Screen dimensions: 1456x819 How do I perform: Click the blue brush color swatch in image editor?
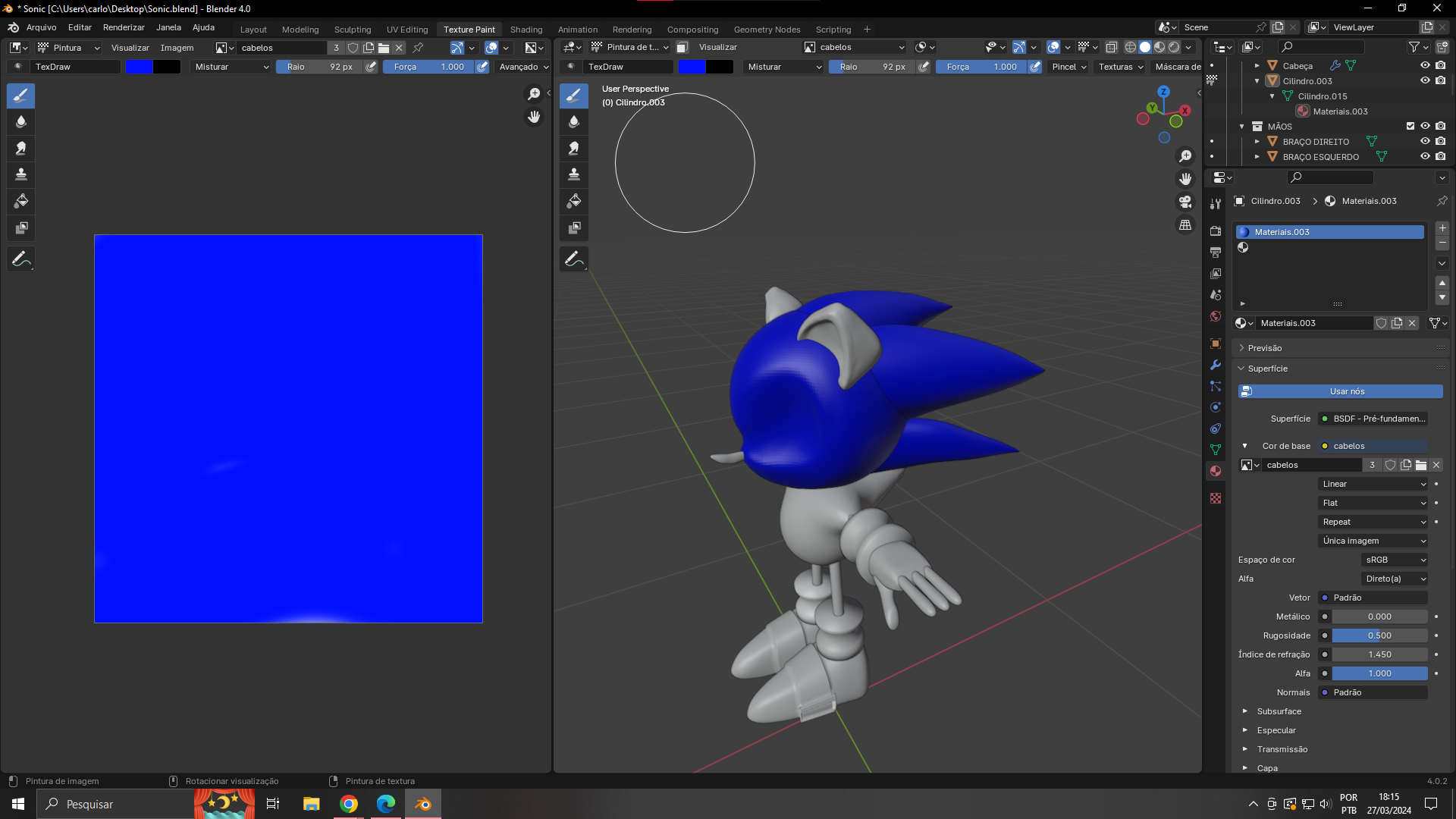[139, 67]
